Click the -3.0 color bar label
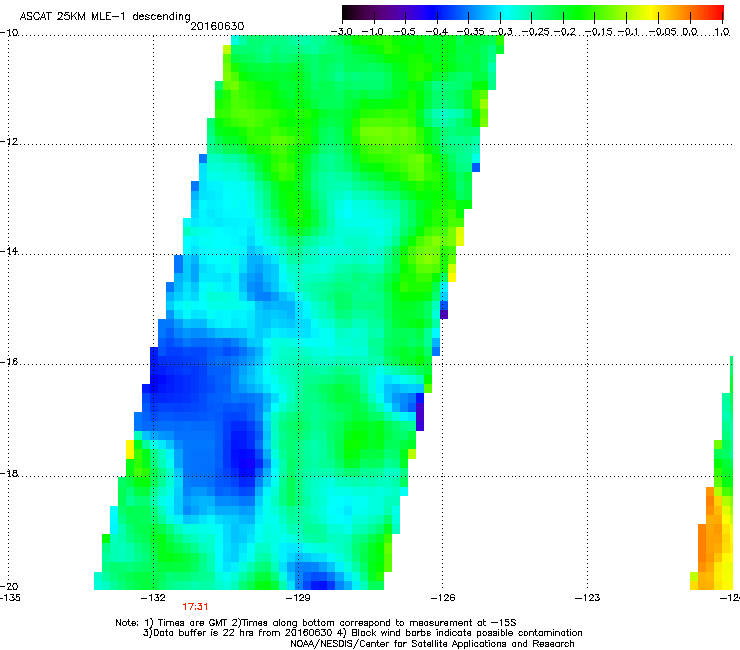The height and width of the screenshot is (650, 740). pyautogui.click(x=341, y=32)
